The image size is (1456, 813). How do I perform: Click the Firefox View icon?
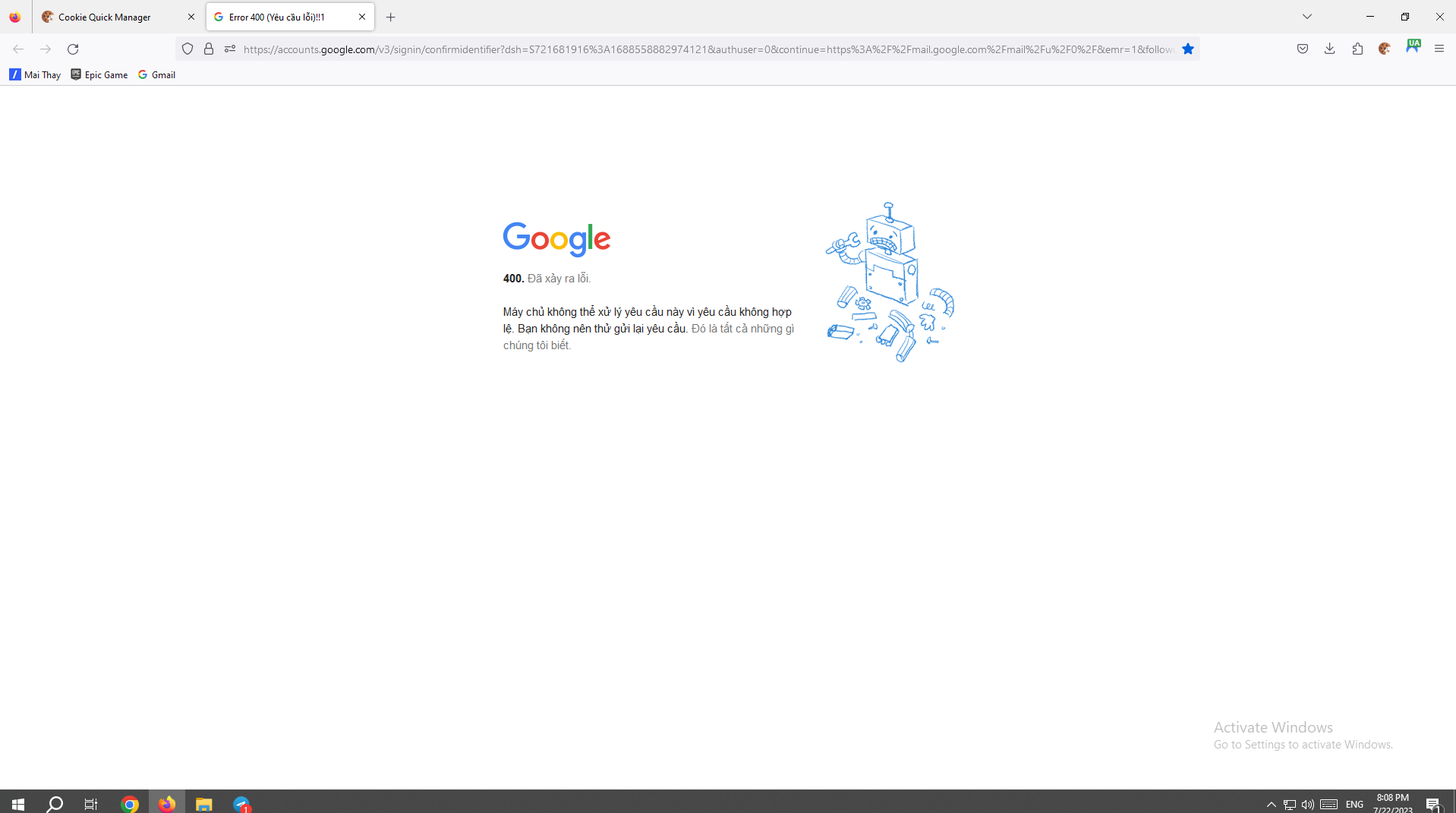pyautogui.click(x=15, y=17)
